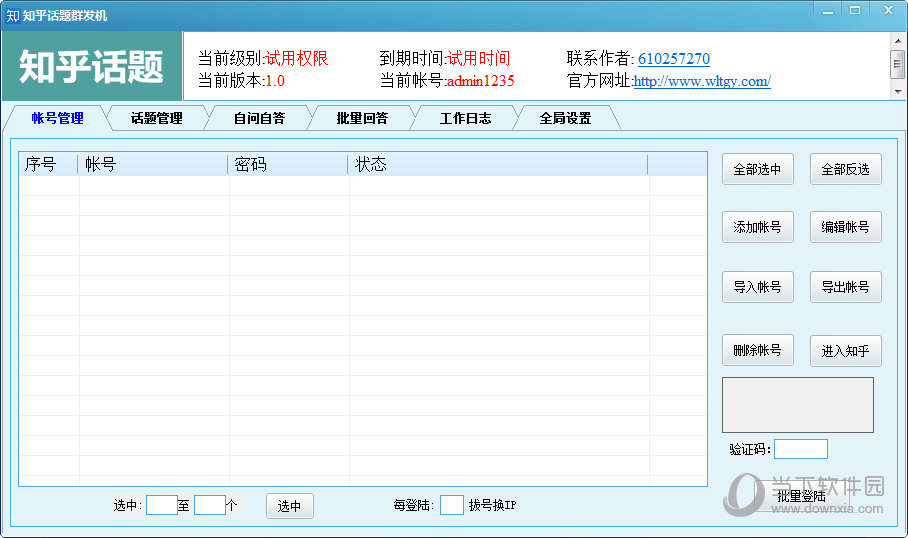
Task: Maximize the 知乎话题群发机 window
Action: (x=855, y=10)
